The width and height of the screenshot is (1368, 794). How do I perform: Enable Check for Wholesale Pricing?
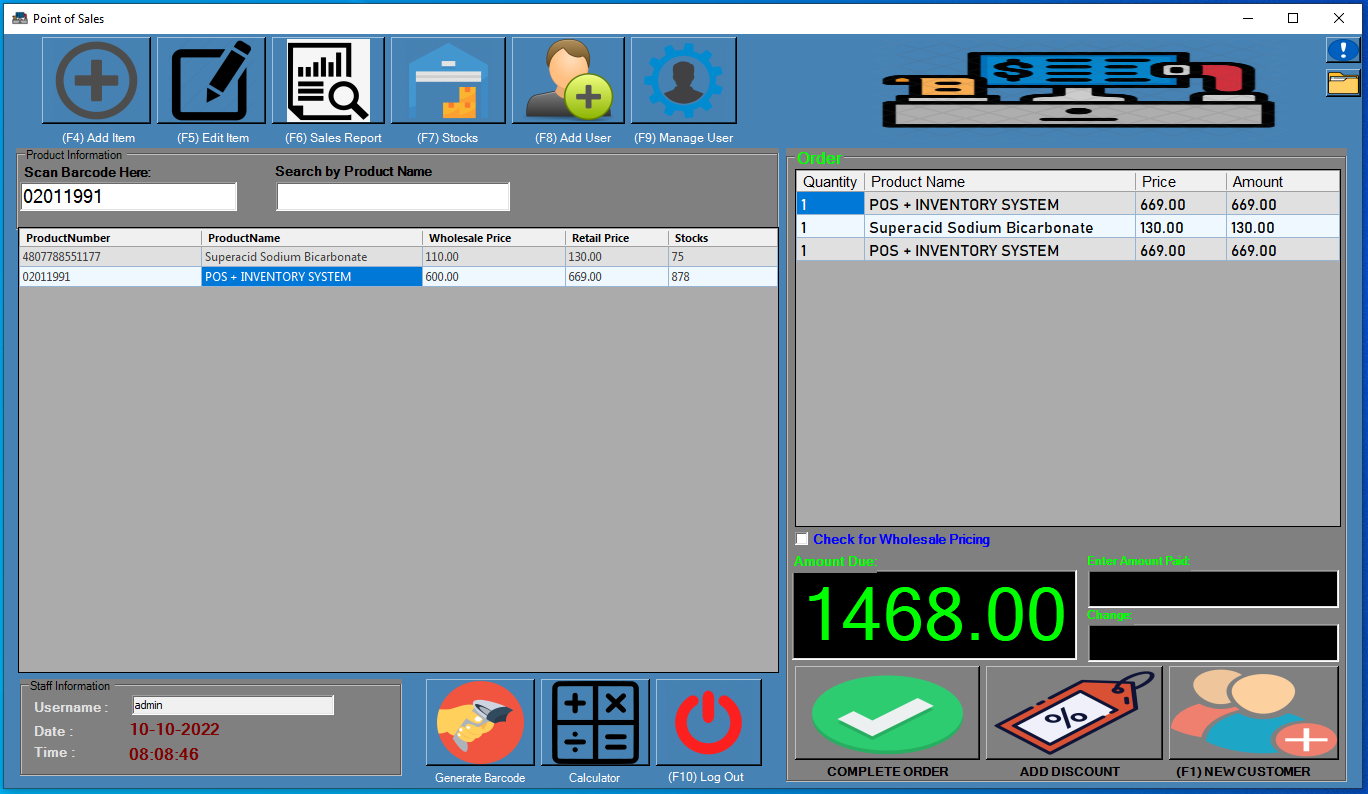[801, 539]
